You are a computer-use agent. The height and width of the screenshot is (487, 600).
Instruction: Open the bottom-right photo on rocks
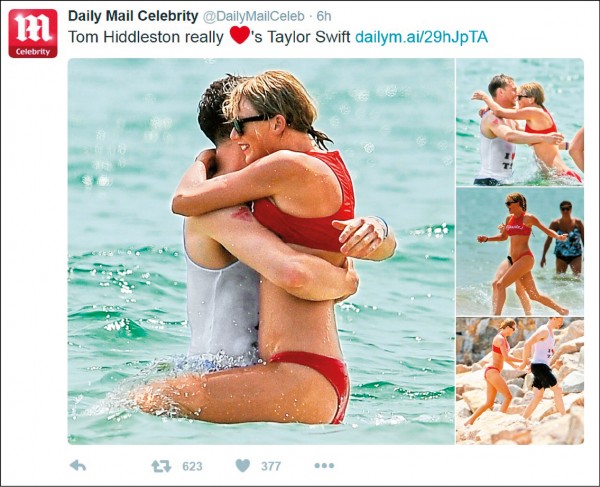520,381
